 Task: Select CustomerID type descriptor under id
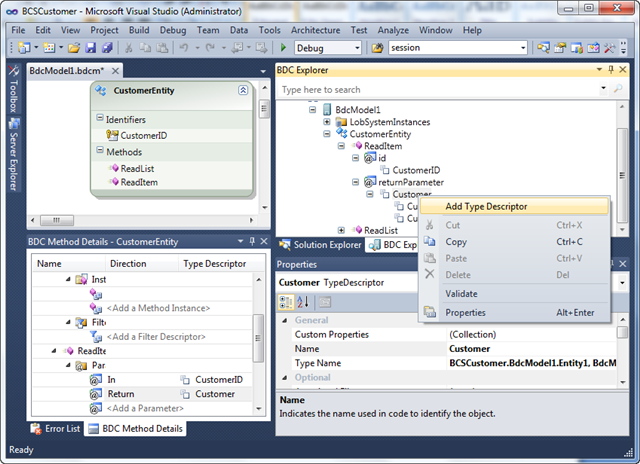tap(416, 170)
